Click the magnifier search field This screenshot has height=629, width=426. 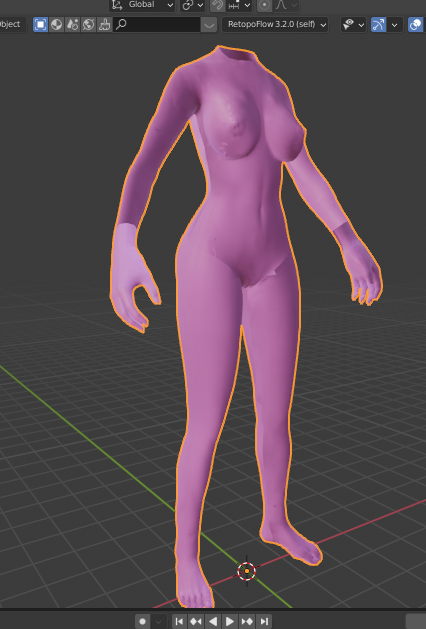(x=157, y=24)
